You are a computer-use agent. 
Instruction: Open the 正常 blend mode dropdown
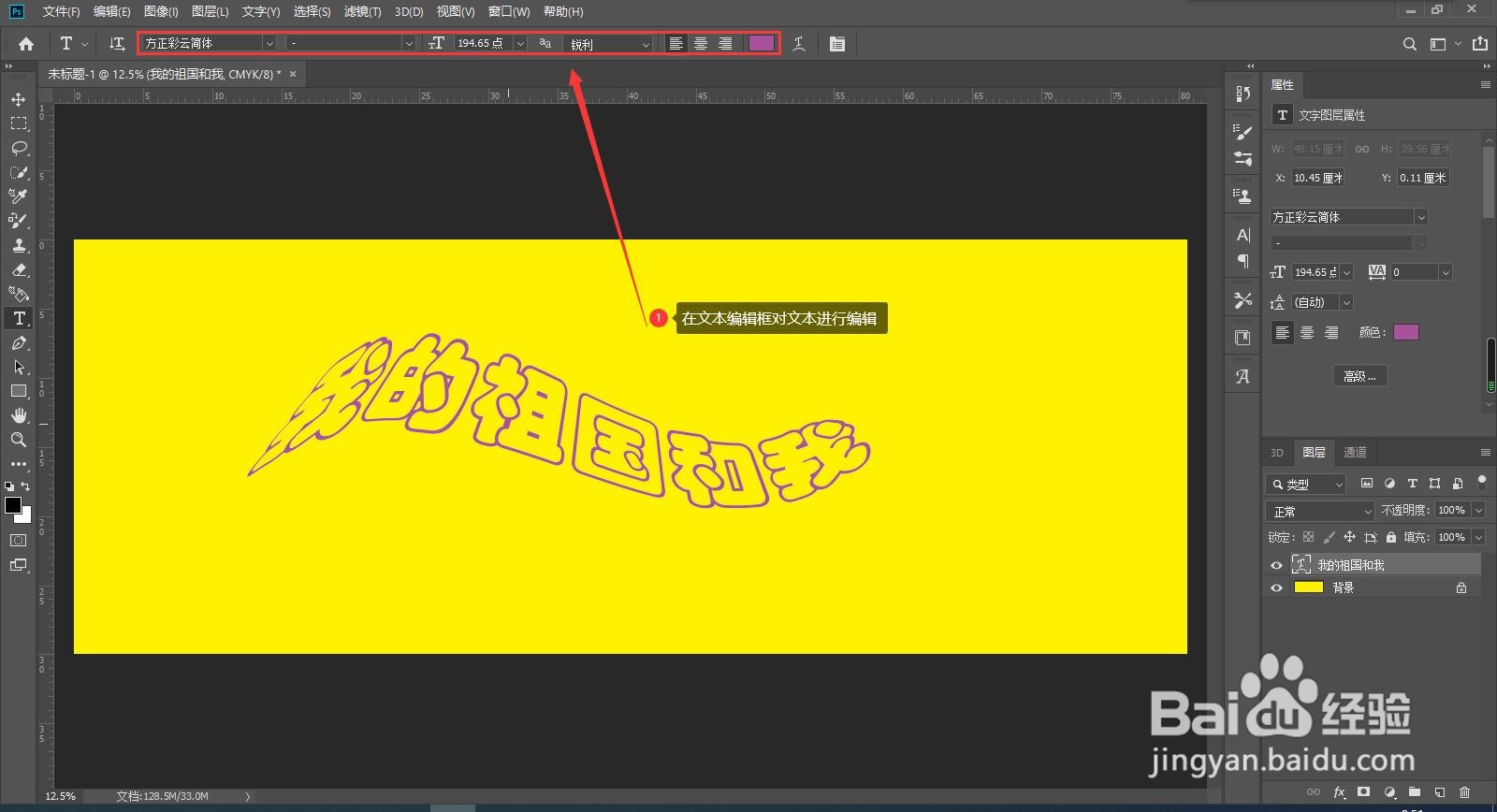click(x=1320, y=511)
